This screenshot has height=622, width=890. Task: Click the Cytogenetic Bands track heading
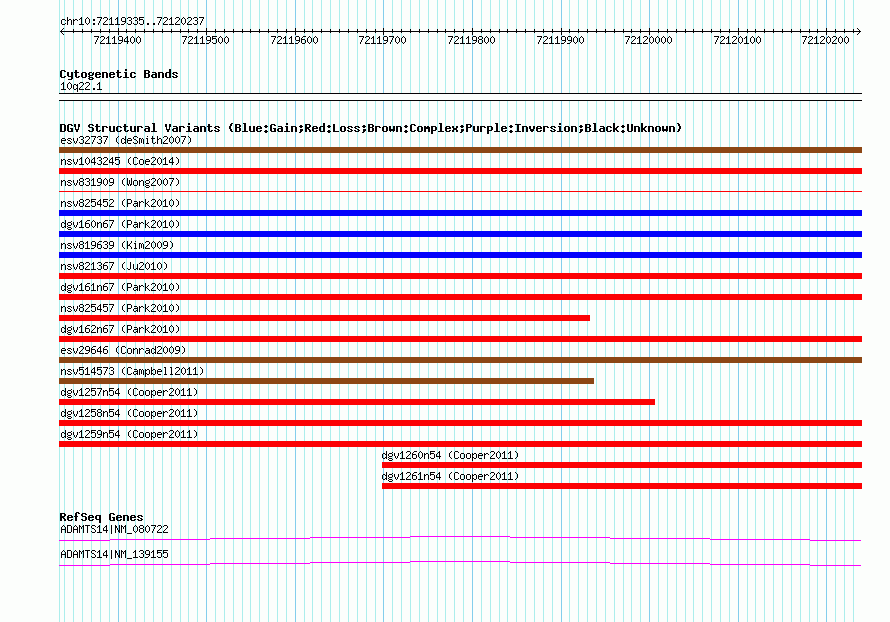click(x=119, y=74)
